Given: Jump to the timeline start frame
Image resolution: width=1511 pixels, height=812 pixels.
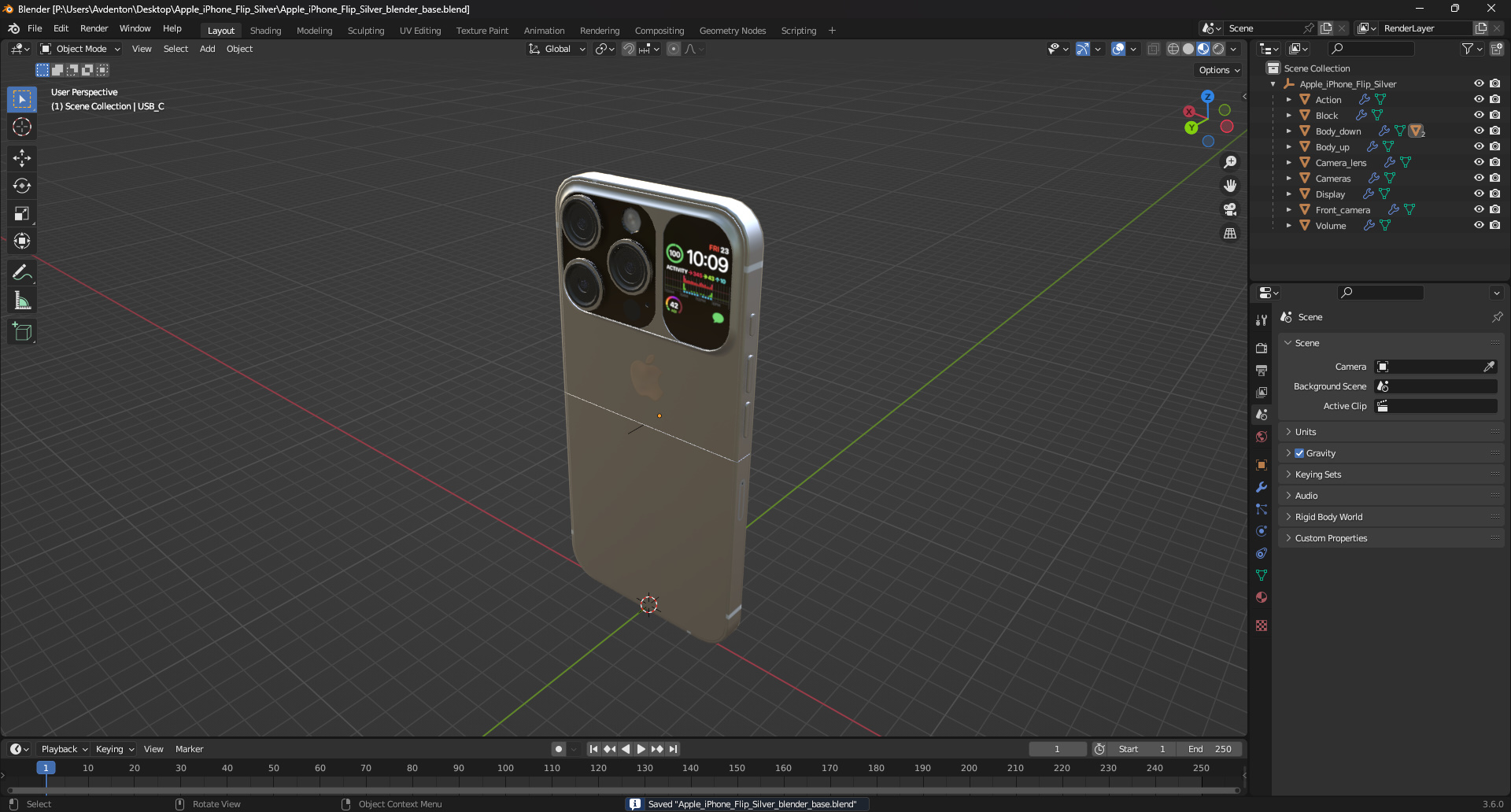Looking at the screenshot, I should [593, 749].
